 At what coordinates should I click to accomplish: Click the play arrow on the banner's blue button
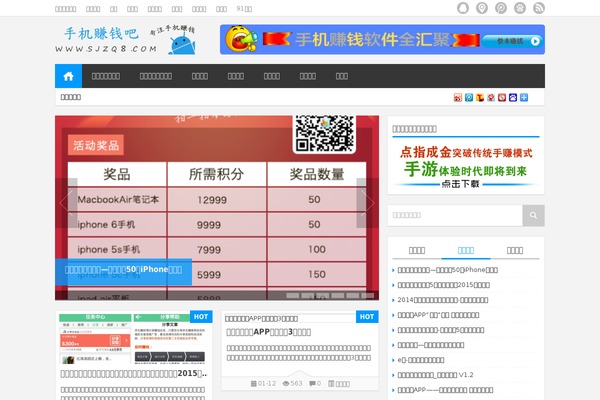point(535,41)
